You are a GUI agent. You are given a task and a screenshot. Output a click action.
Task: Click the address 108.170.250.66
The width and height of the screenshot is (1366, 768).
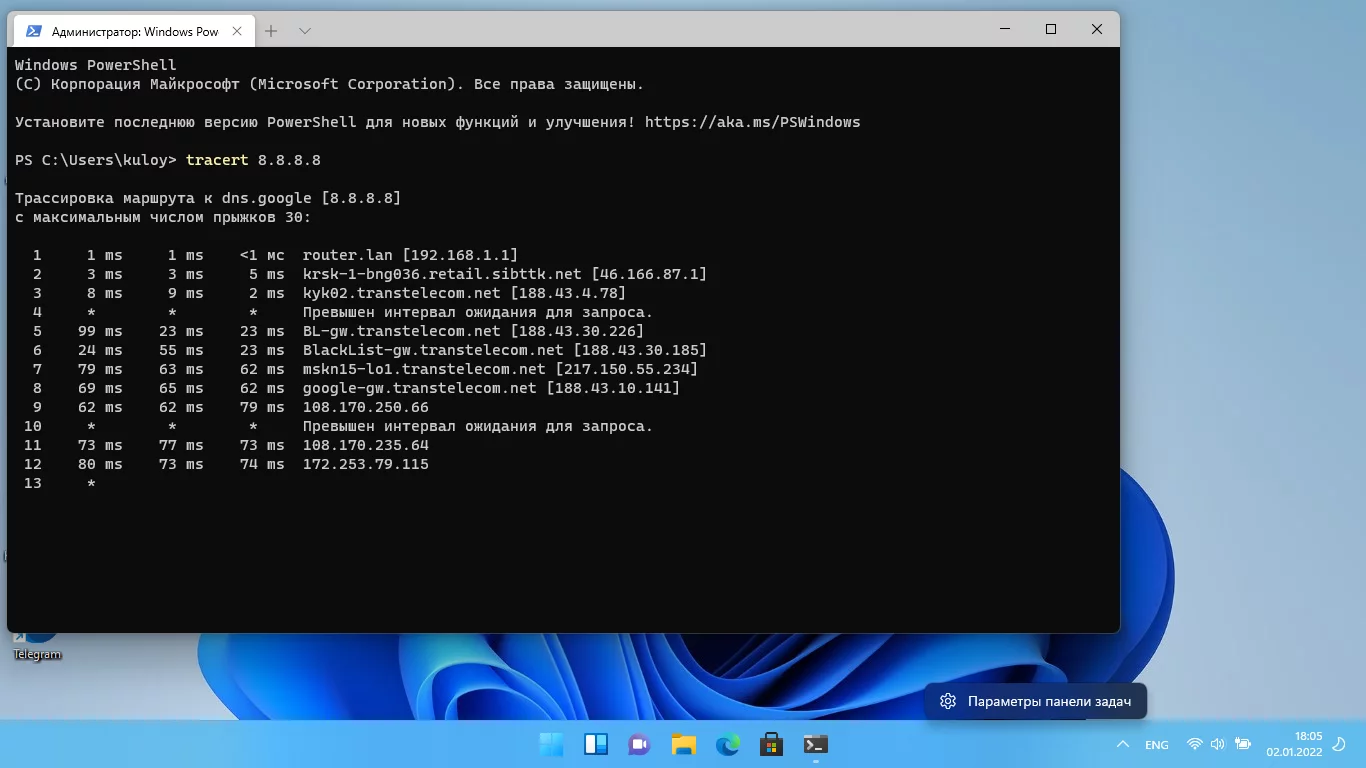tap(365, 407)
